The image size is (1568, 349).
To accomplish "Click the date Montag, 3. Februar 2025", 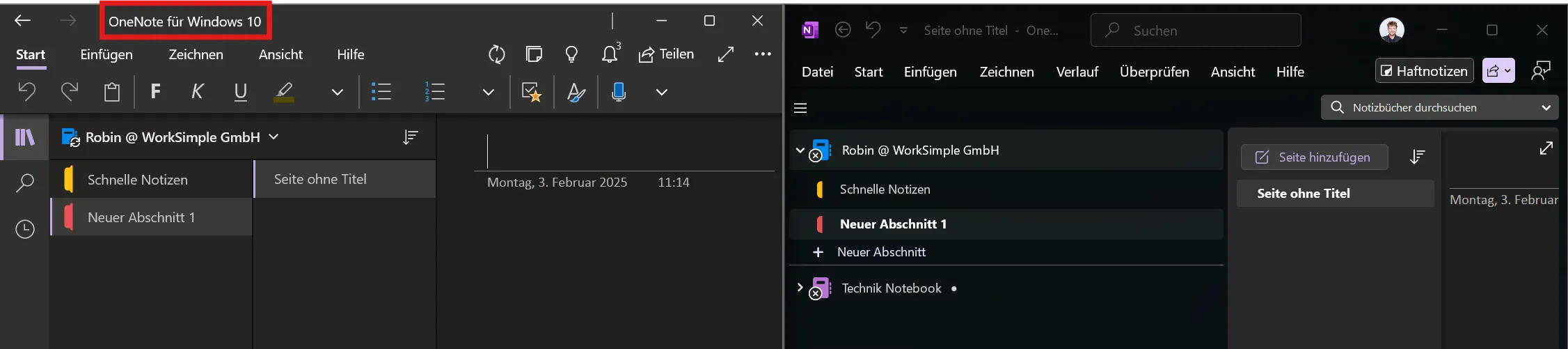I will [x=557, y=183].
